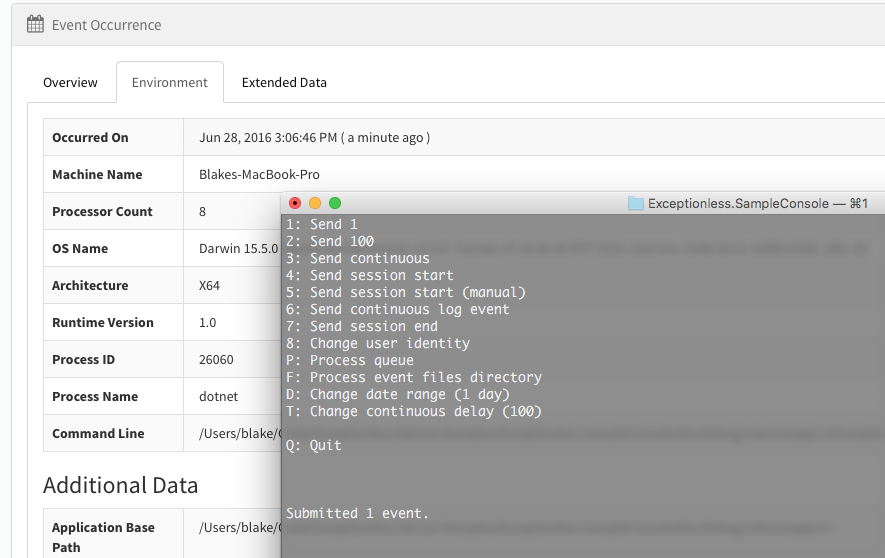Open the Overview tab

[70, 82]
